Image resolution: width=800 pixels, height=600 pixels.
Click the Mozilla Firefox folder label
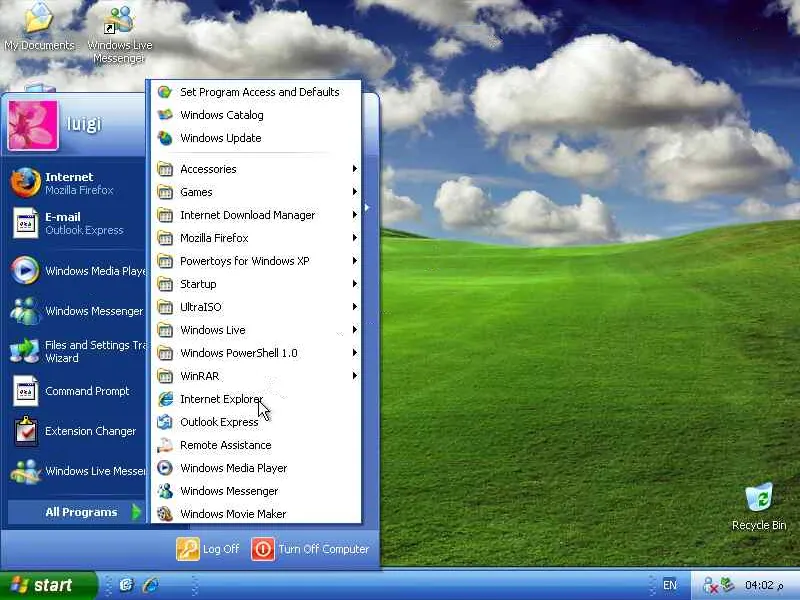pyautogui.click(x=214, y=238)
